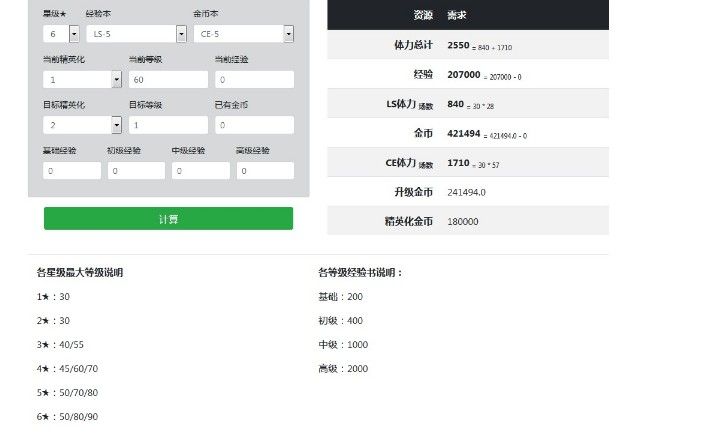This screenshot has width=712, height=439.
Task: Click the 金币 421494 result value
Action: 463,133
